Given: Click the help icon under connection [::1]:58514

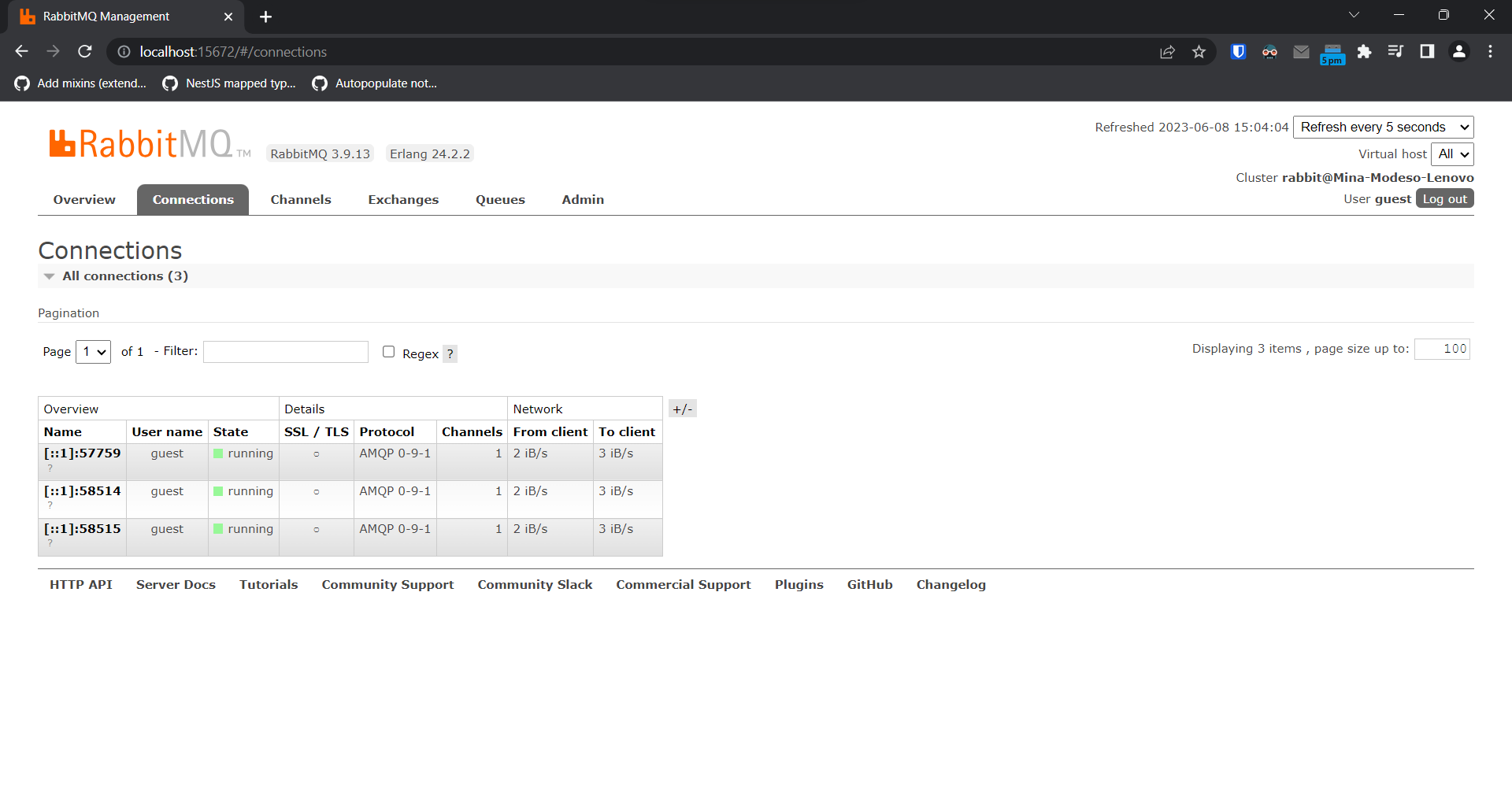Looking at the screenshot, I should pos(50,505).
